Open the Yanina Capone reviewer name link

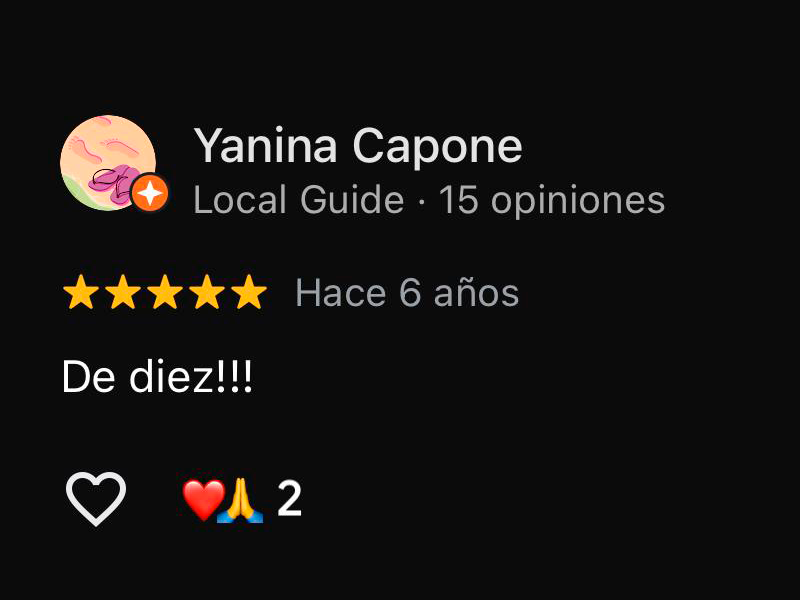coord(358,146)
